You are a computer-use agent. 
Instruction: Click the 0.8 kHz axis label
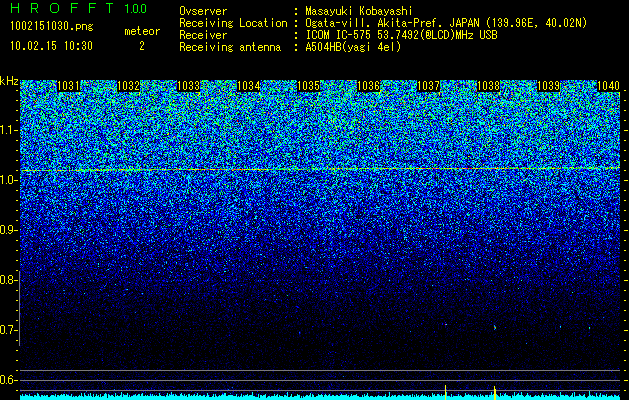[9, 280]
